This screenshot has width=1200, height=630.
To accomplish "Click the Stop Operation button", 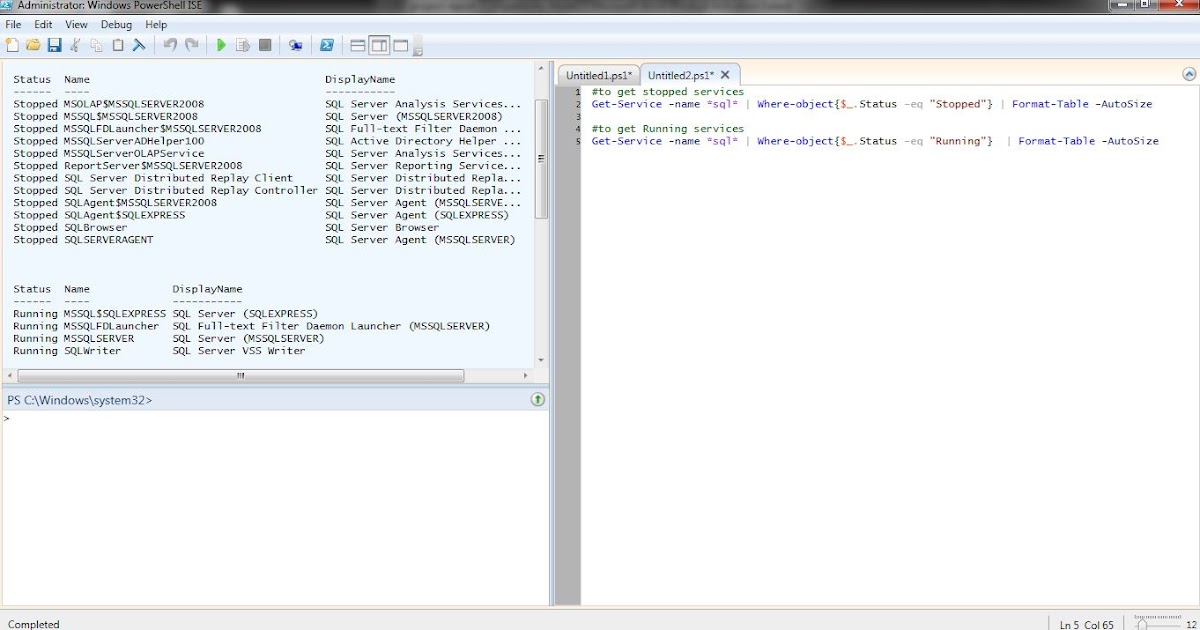I will coord(264,45).
